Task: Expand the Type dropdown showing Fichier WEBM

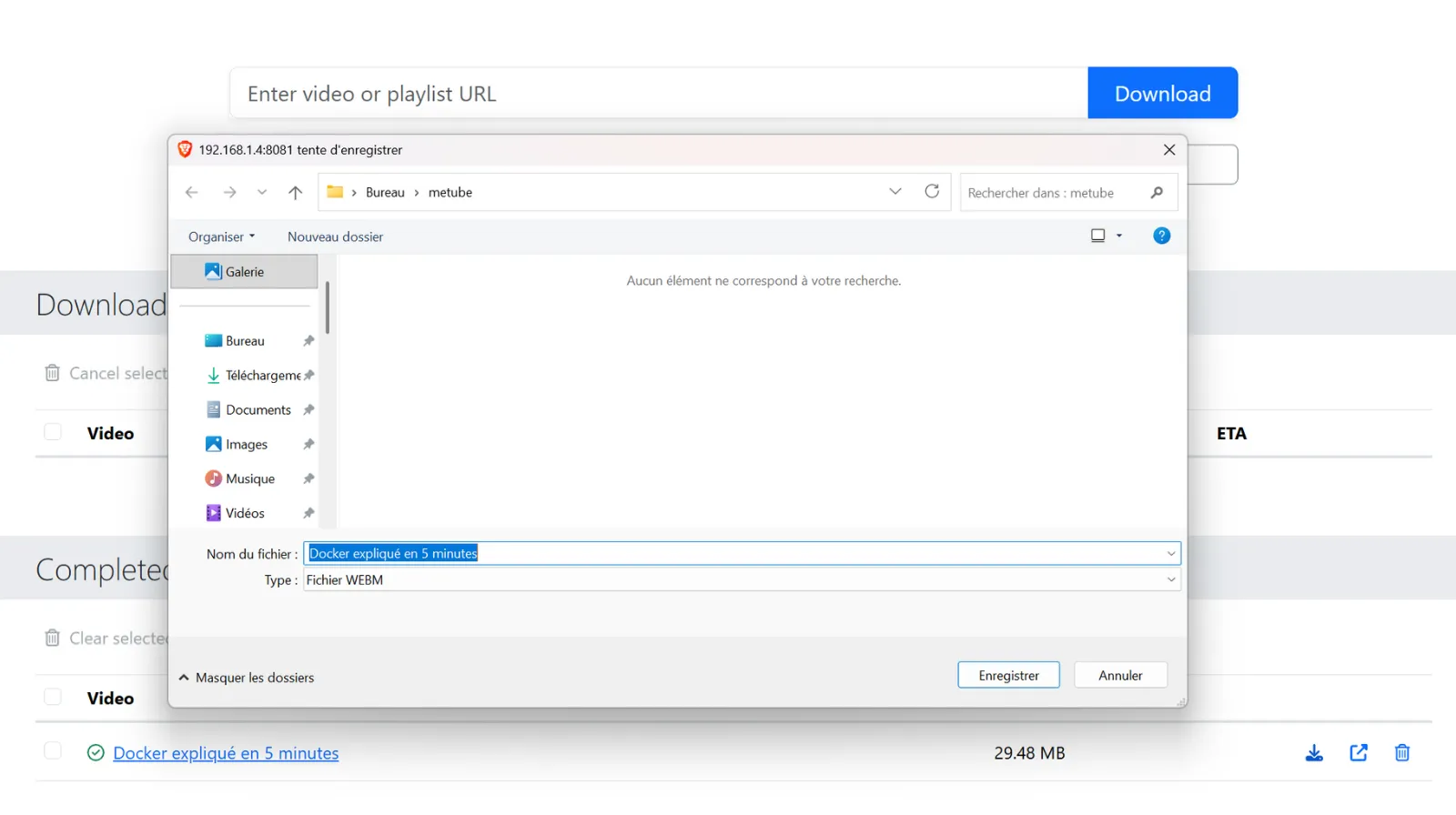Action: [x=1170, y=580]
